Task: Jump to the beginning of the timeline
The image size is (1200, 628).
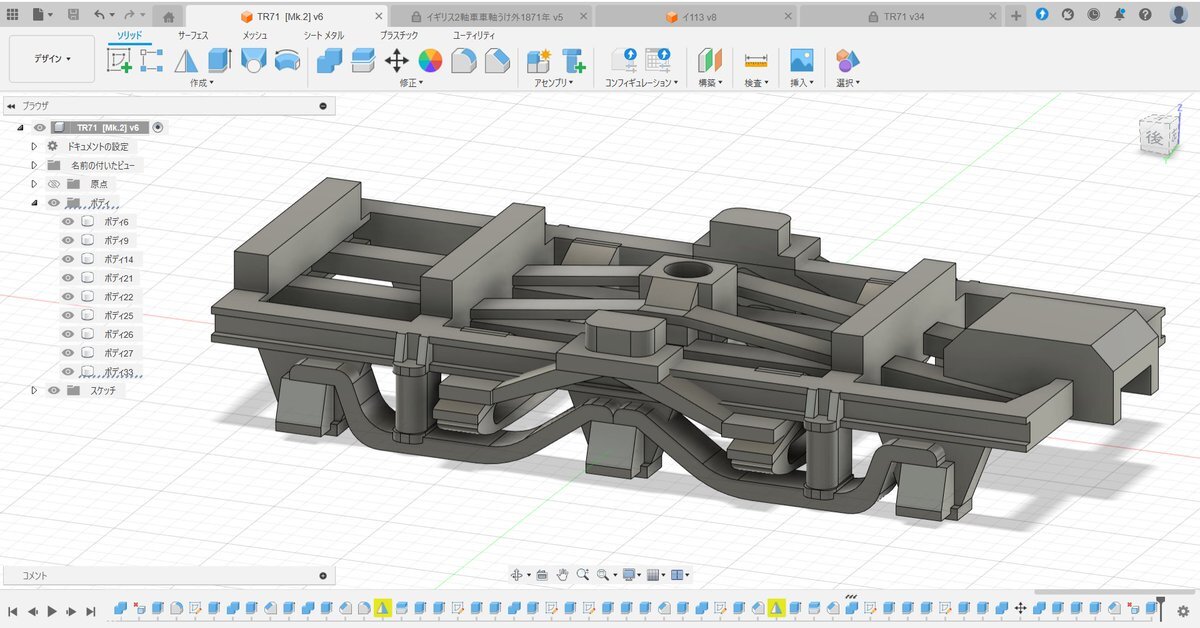Action: [13, 610]
